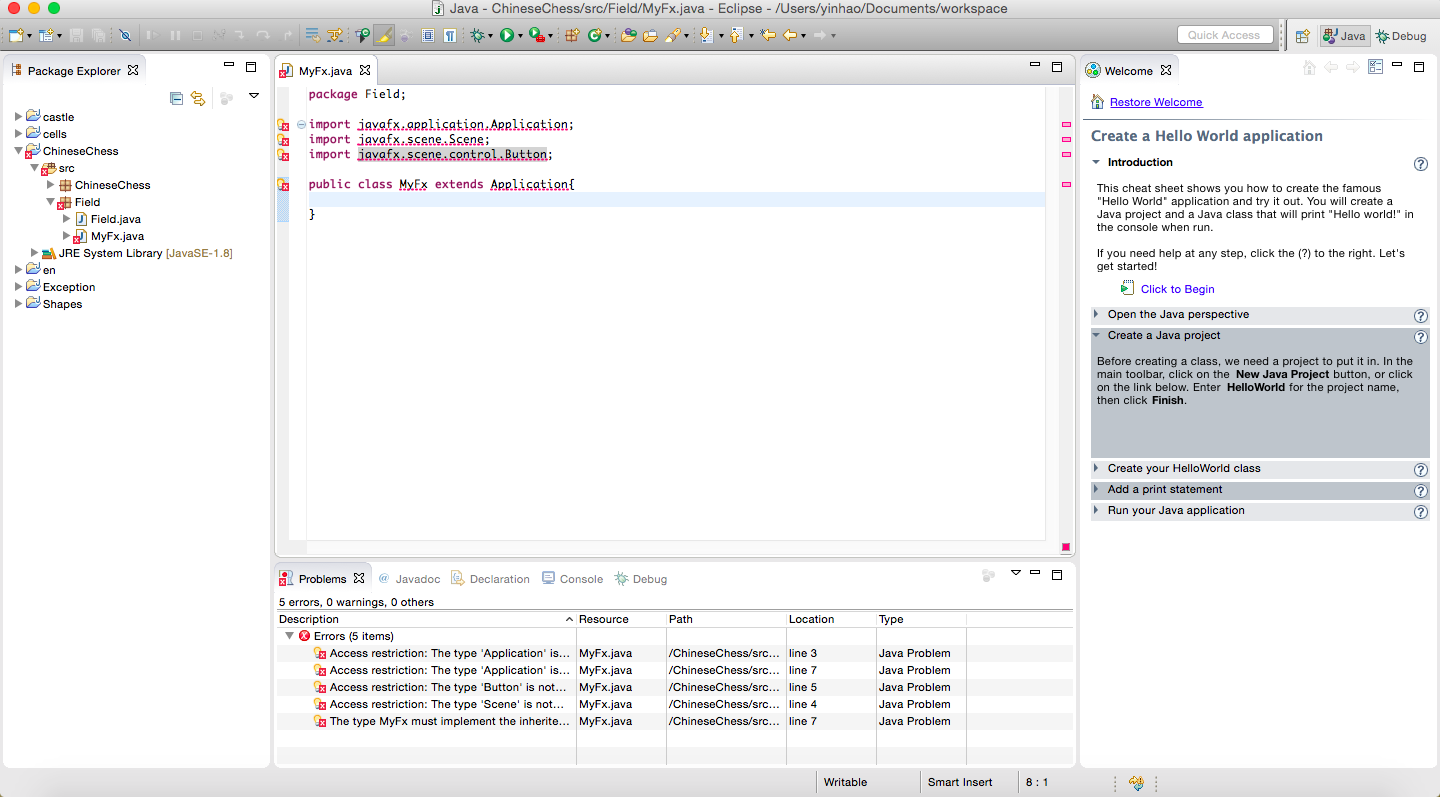Click help icon beside Create a Java project
The height and width of the screenshot is (797, 1440).
click(x=1420, y=337)
